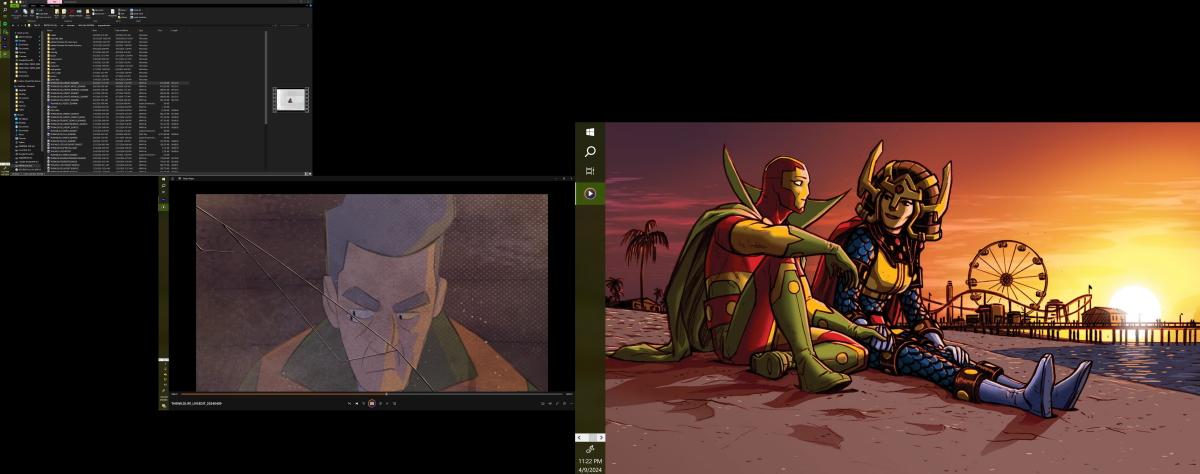Screen dimensions: 1200x474
Task: Skip to the previous track in Media Player
Action: (357, 403)
